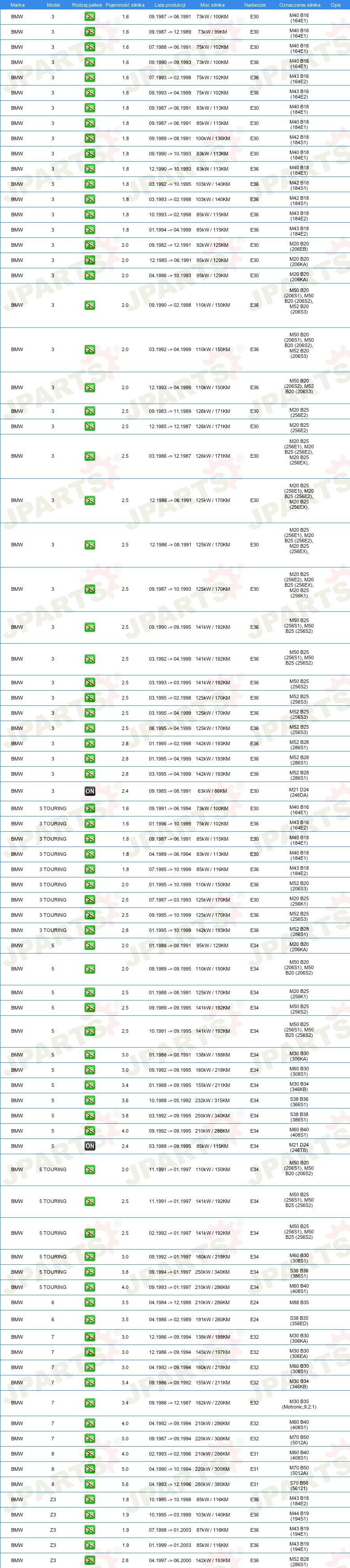This screenshot has height=1568, width=350.
Task: Select engine code M88 B35
Action: coord(299,1302)
